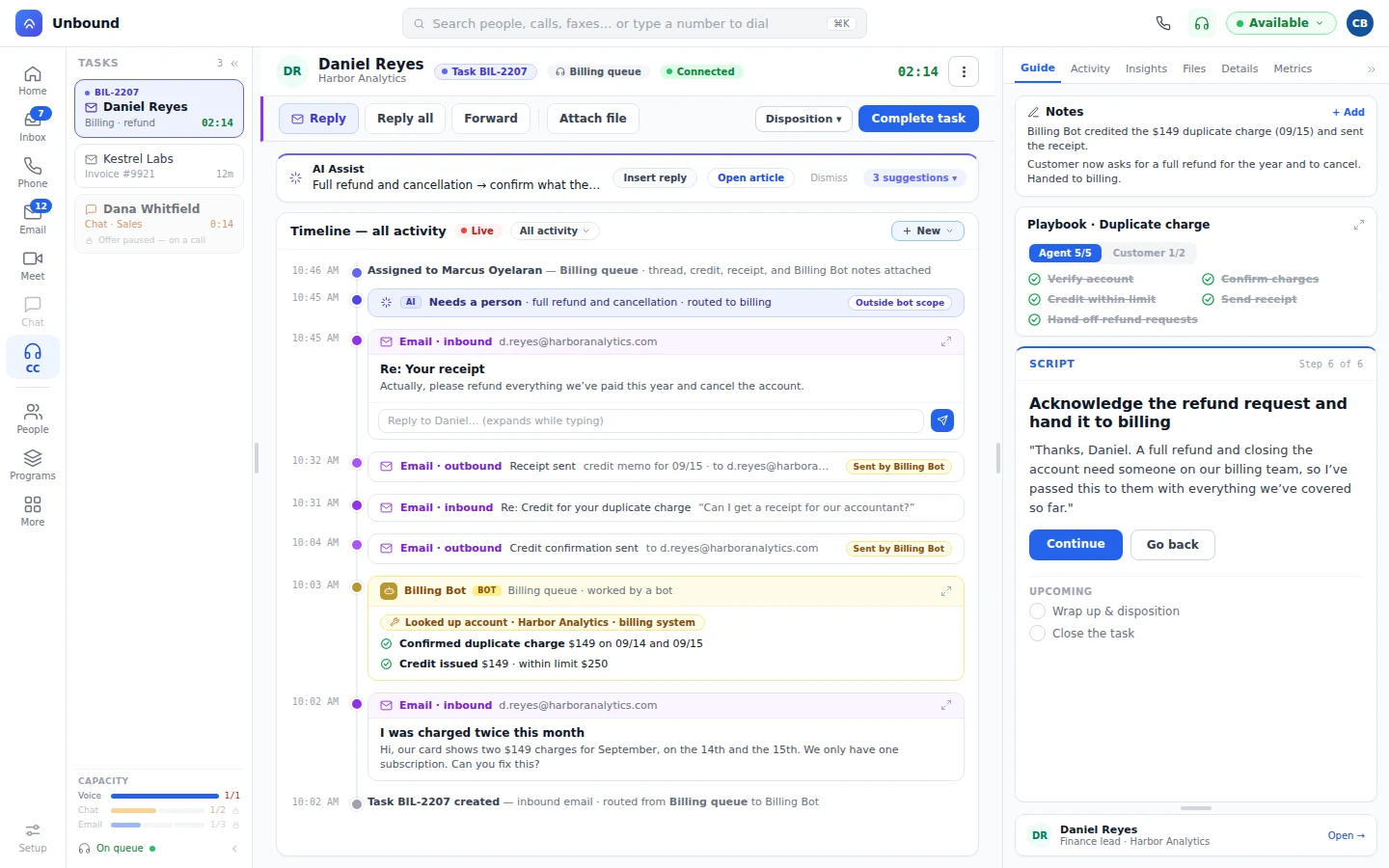The height and width of the screenshot is (868, 1389).
Task: Select the Wrap up & disposition step
Action: point(1104,611)
